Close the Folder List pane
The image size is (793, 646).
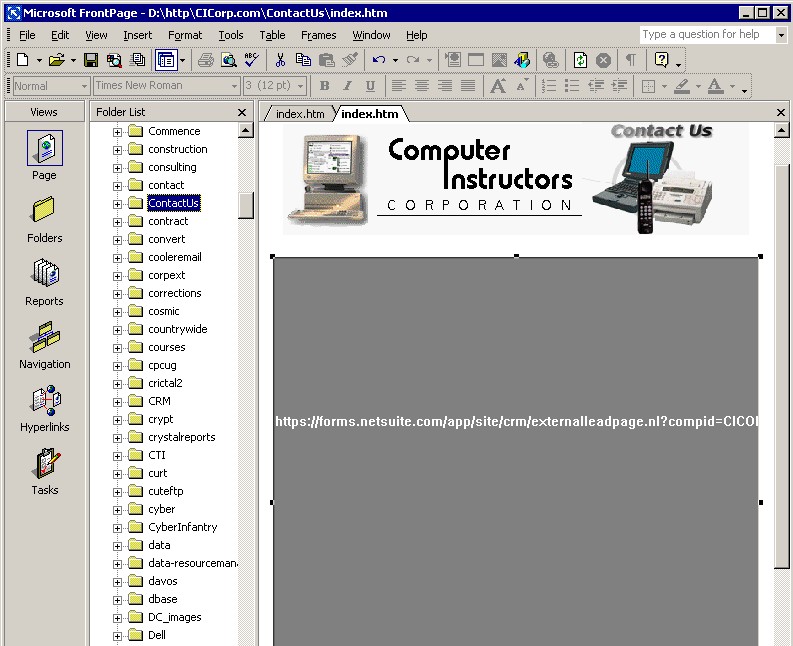[242, 112]
